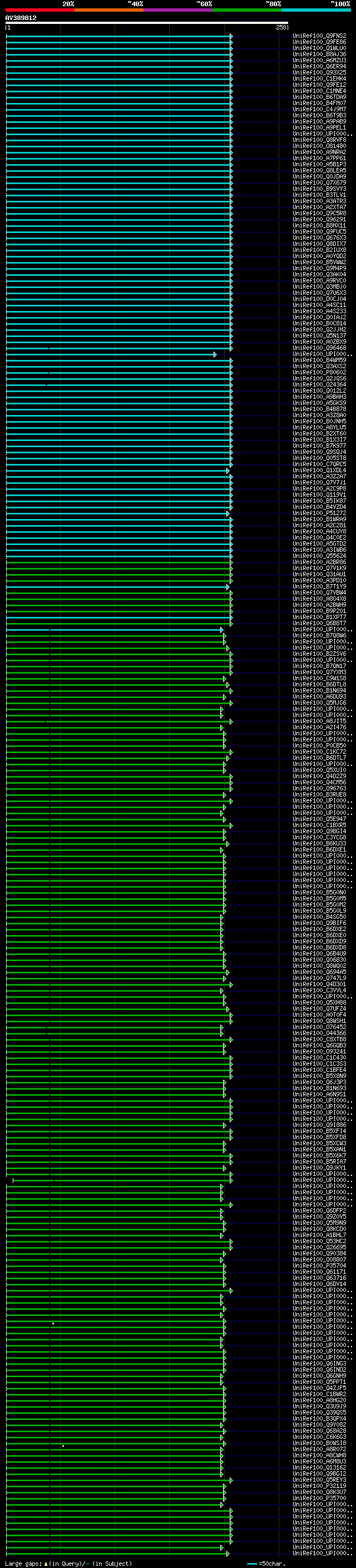
Task: Open hit UniRef100_B7QN17
Action: coord(319,666)
